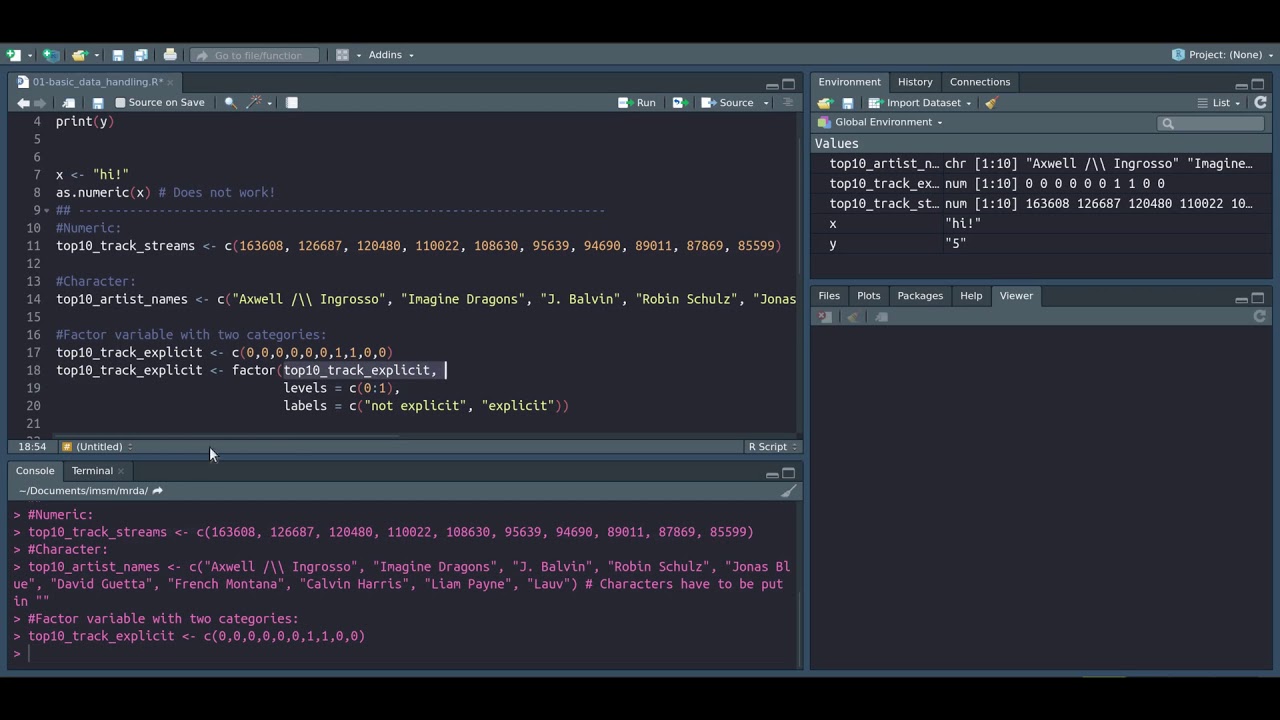
Task: Switch to the Connections tab
Action: tap(980, 82)
